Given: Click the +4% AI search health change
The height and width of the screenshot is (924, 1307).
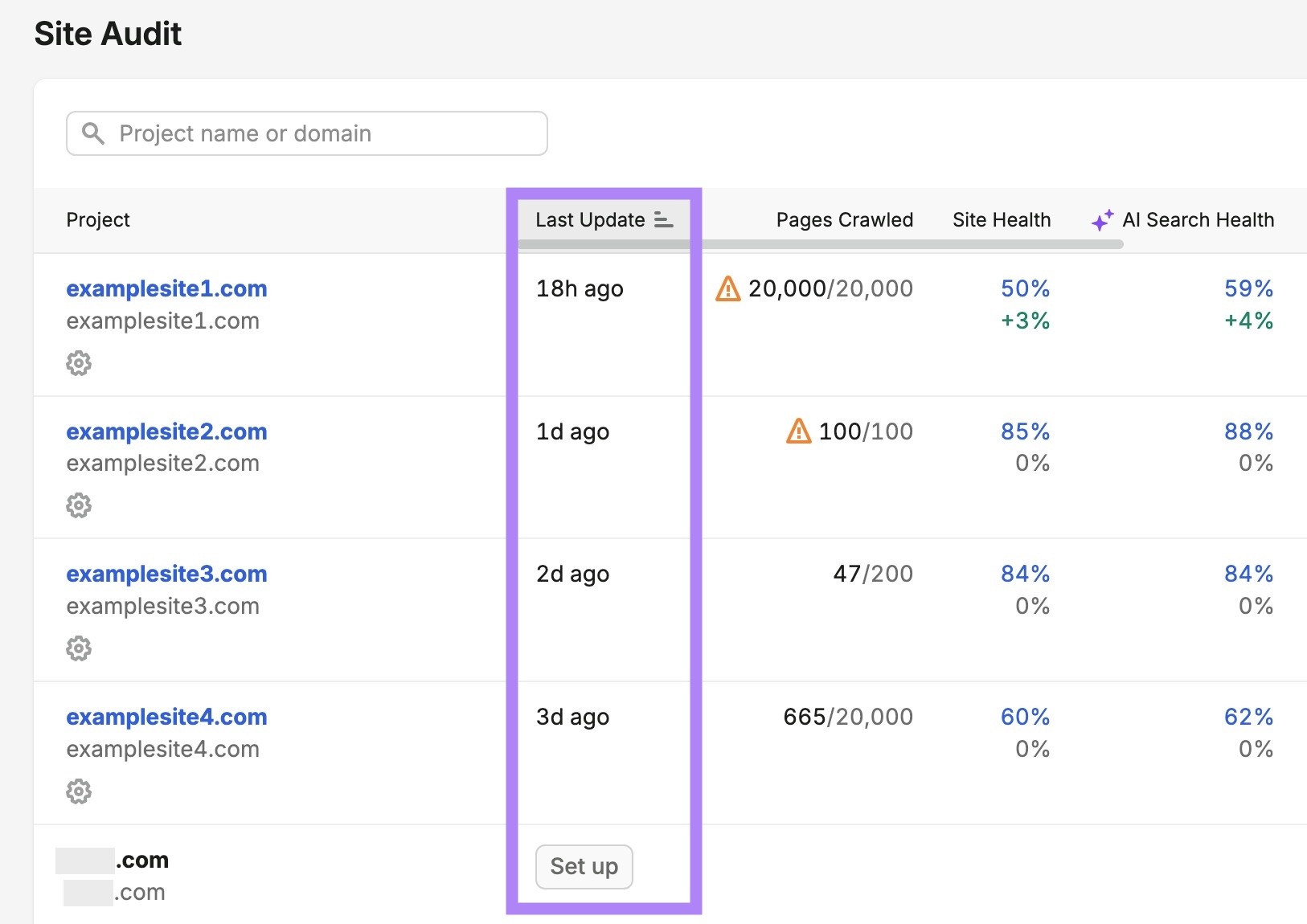Looking at the screenshot, I should coord(1249,321).
